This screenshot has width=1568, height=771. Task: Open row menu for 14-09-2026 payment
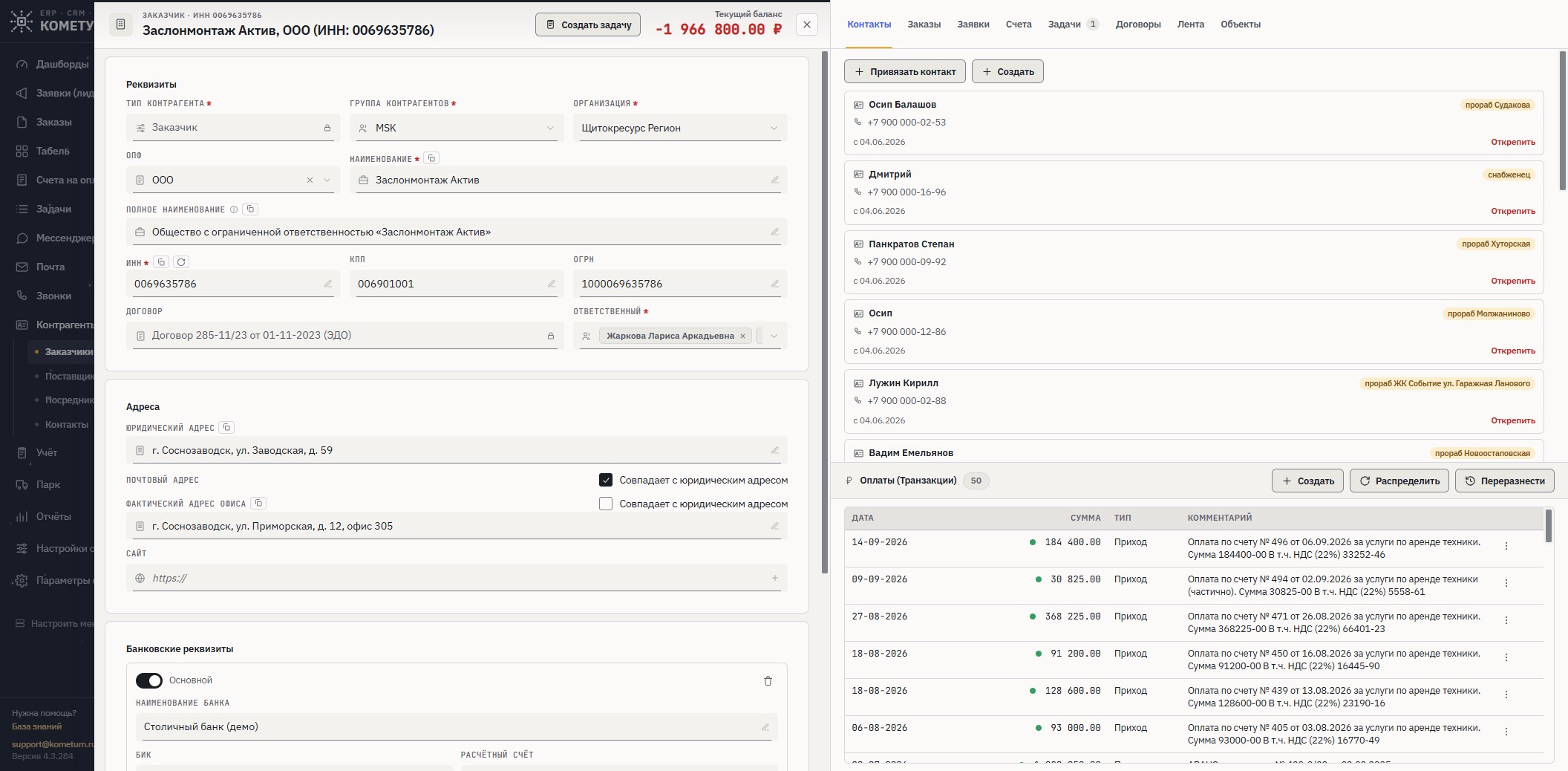[1506, 546]
